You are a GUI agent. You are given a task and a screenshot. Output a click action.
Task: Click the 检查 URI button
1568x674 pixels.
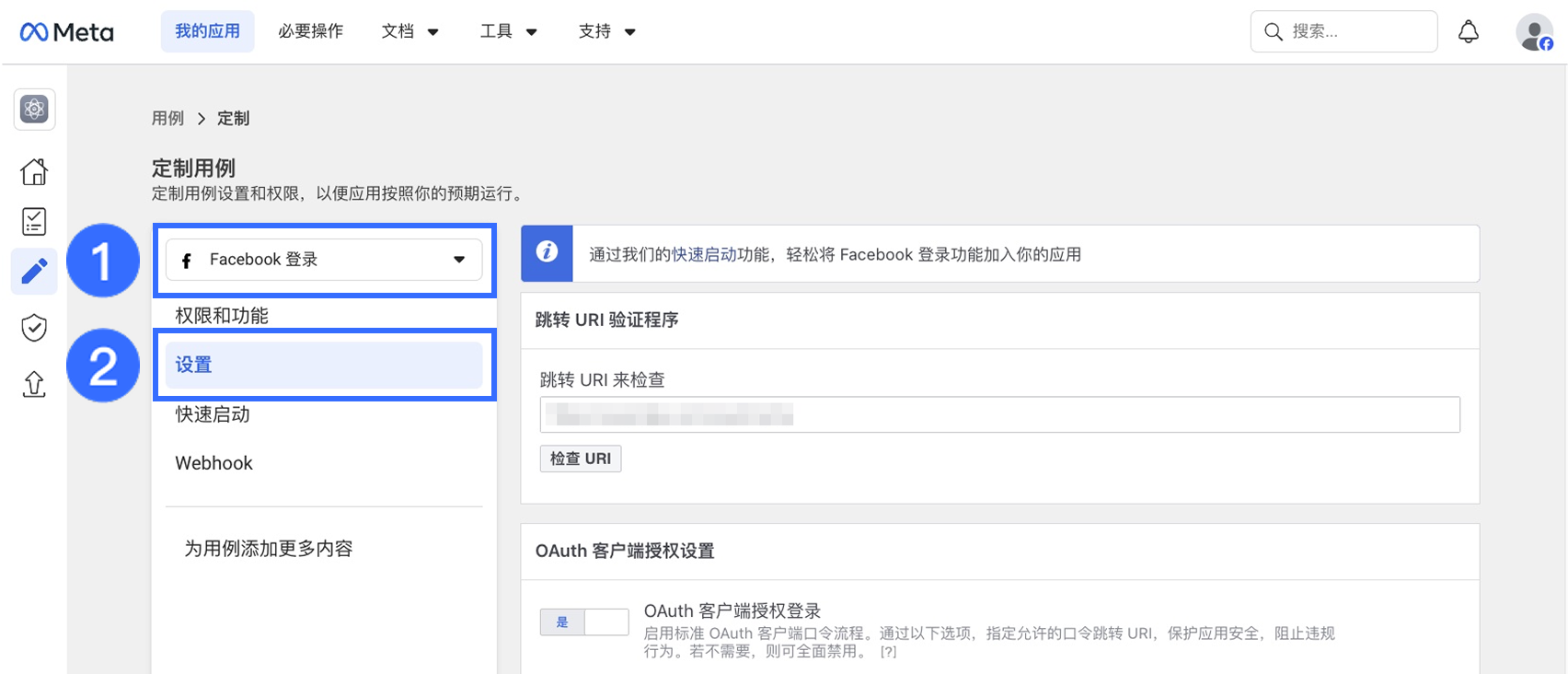(581, 459)
